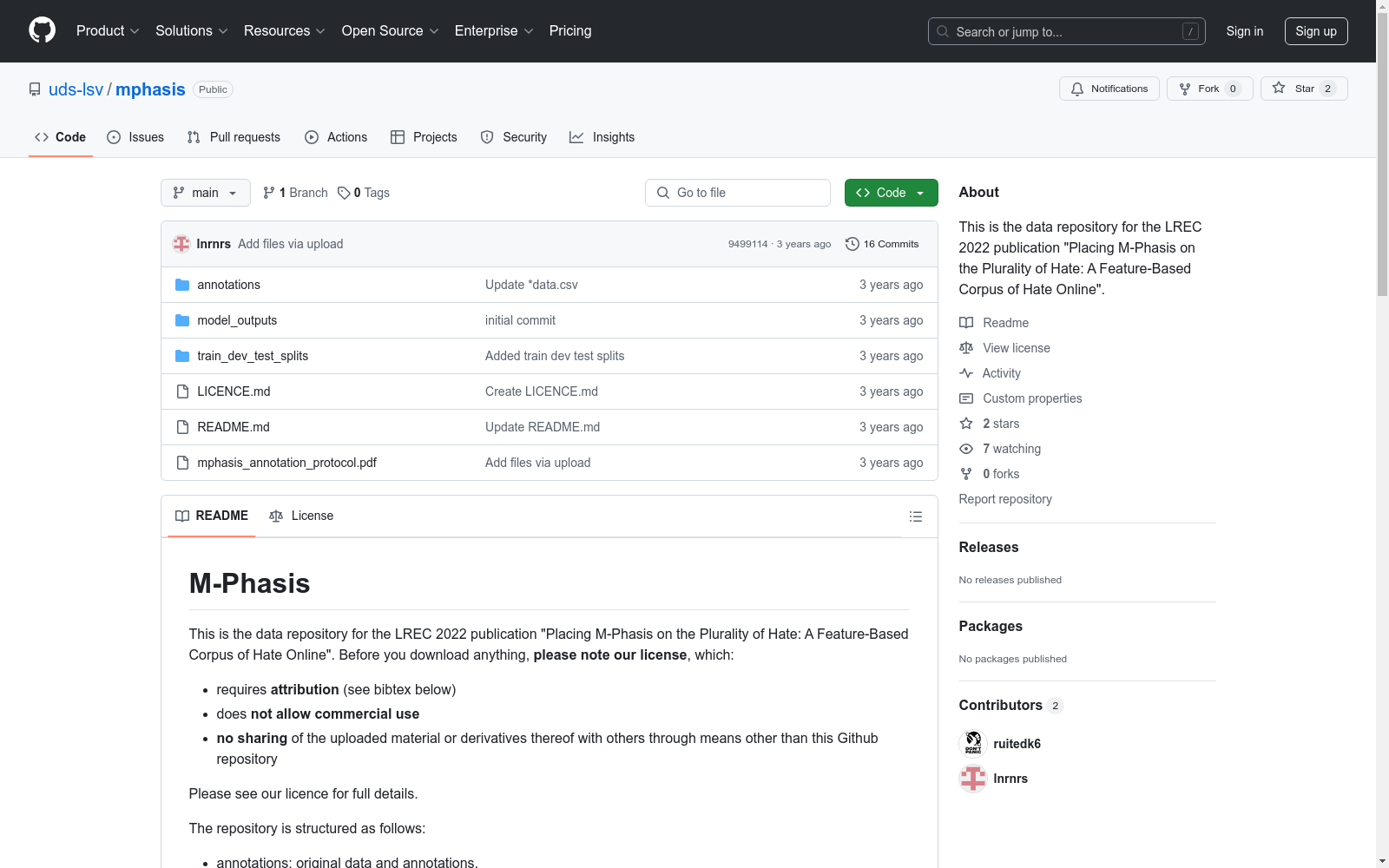Expand the Solutions menu
Viewport: 1389px width, 868px height.
click(x=192, y=31)
